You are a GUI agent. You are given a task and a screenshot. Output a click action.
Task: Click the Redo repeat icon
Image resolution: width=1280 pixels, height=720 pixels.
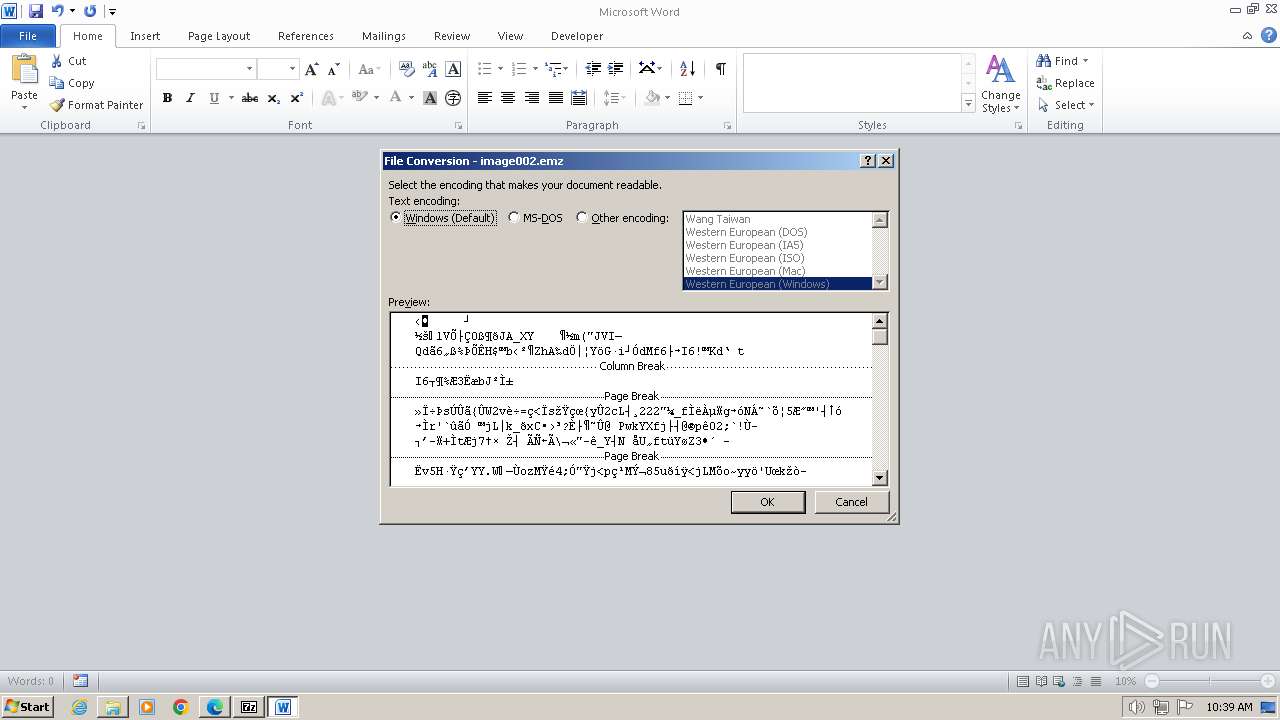point(90,11)
